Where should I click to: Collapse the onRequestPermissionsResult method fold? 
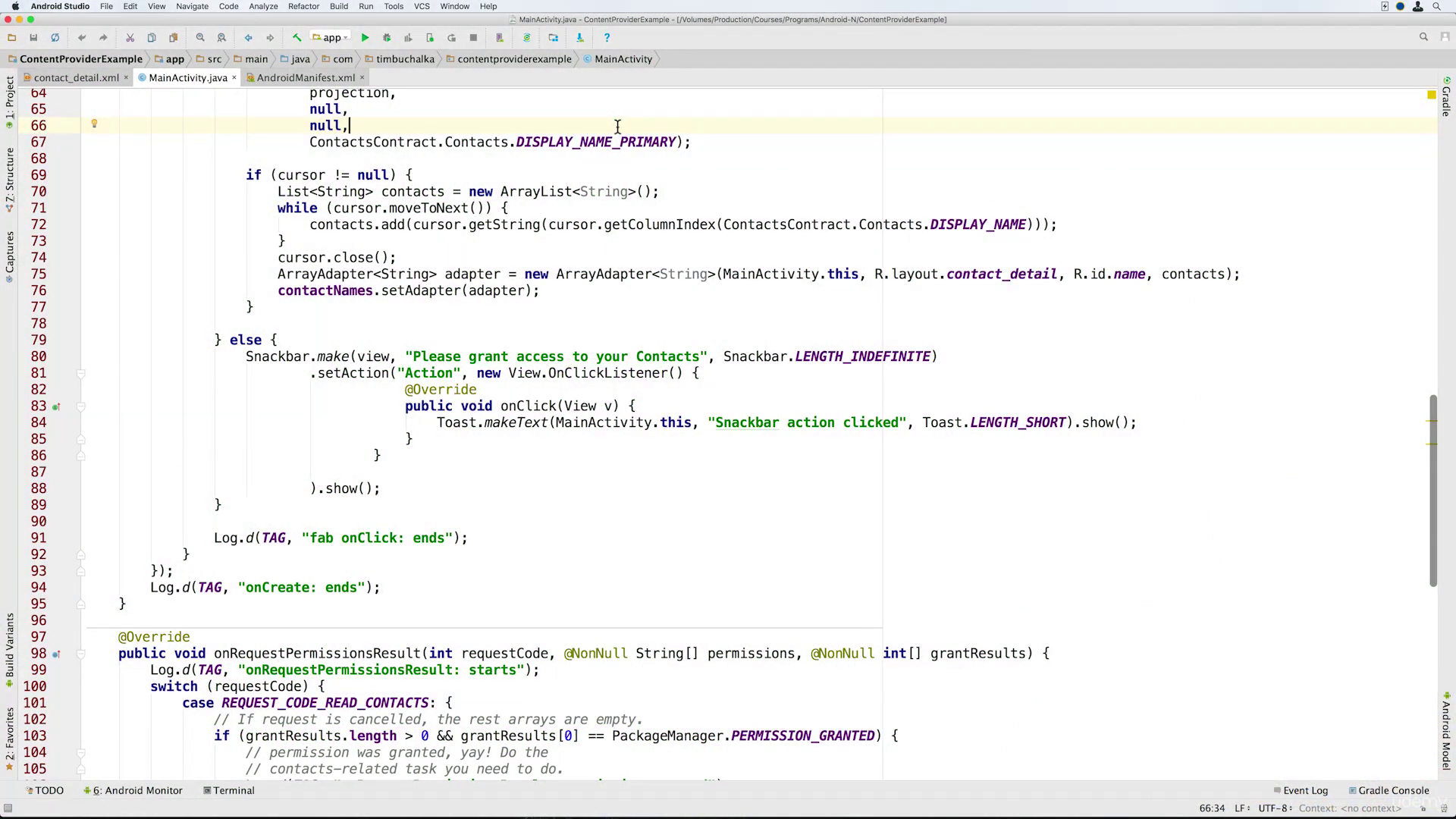coord(81,654)
